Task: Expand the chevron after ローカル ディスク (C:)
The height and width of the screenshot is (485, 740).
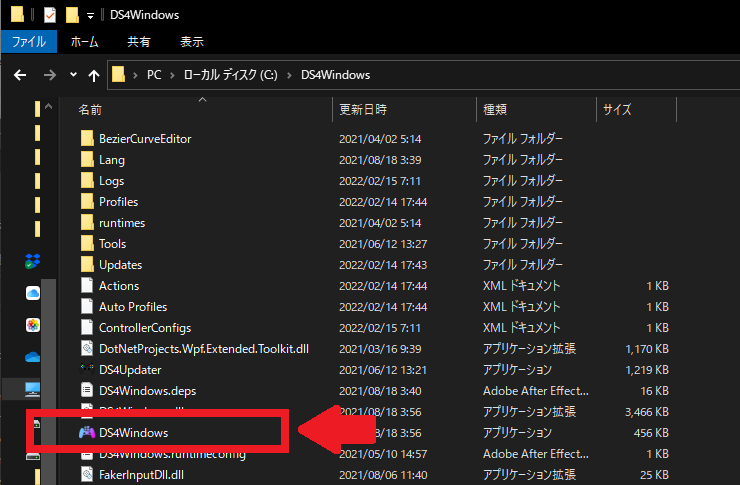Action: [x=289, y=75]
